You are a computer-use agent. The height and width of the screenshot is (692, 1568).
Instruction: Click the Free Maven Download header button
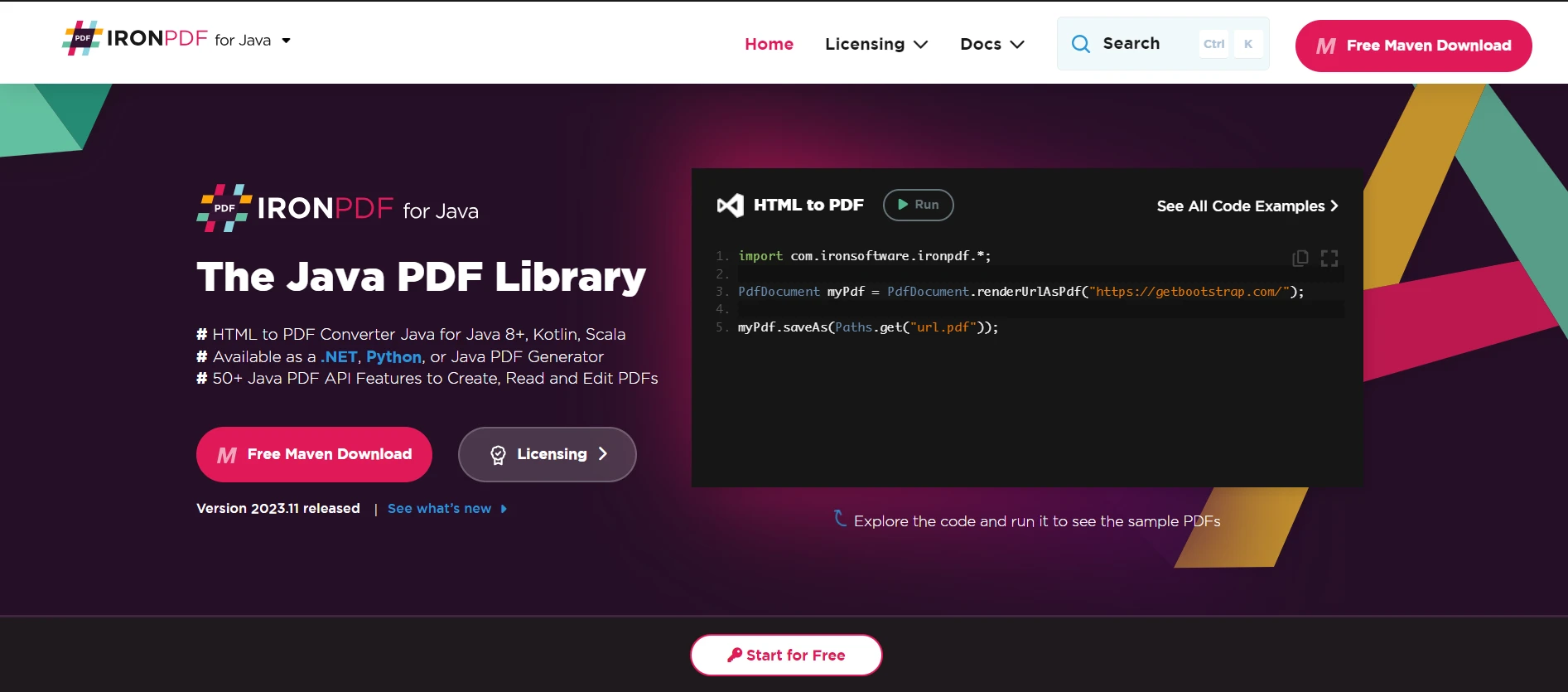coord(1413,46)
